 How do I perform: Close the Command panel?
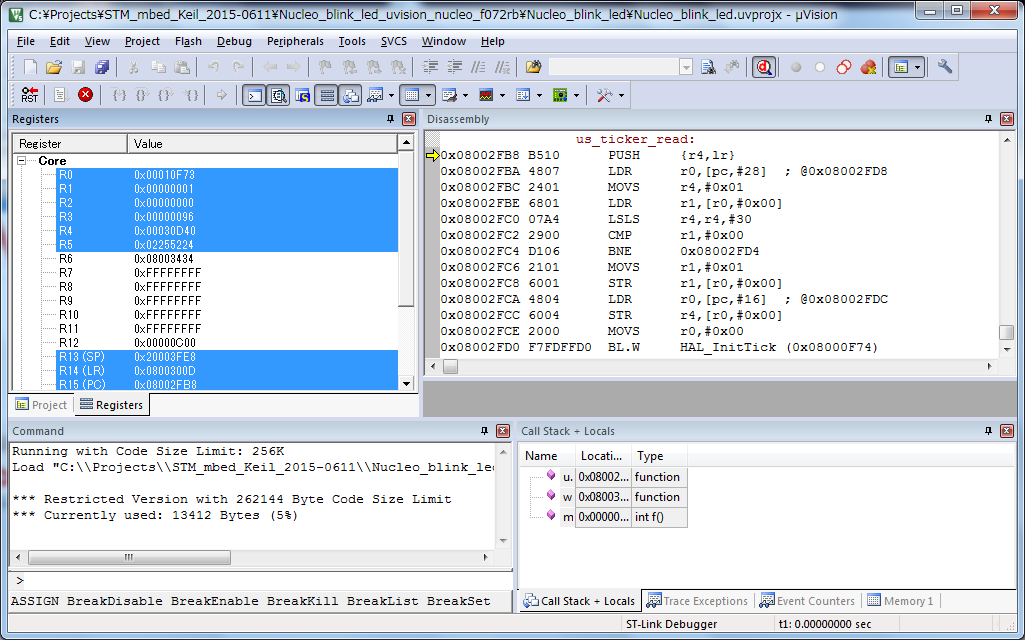point(503,431)
